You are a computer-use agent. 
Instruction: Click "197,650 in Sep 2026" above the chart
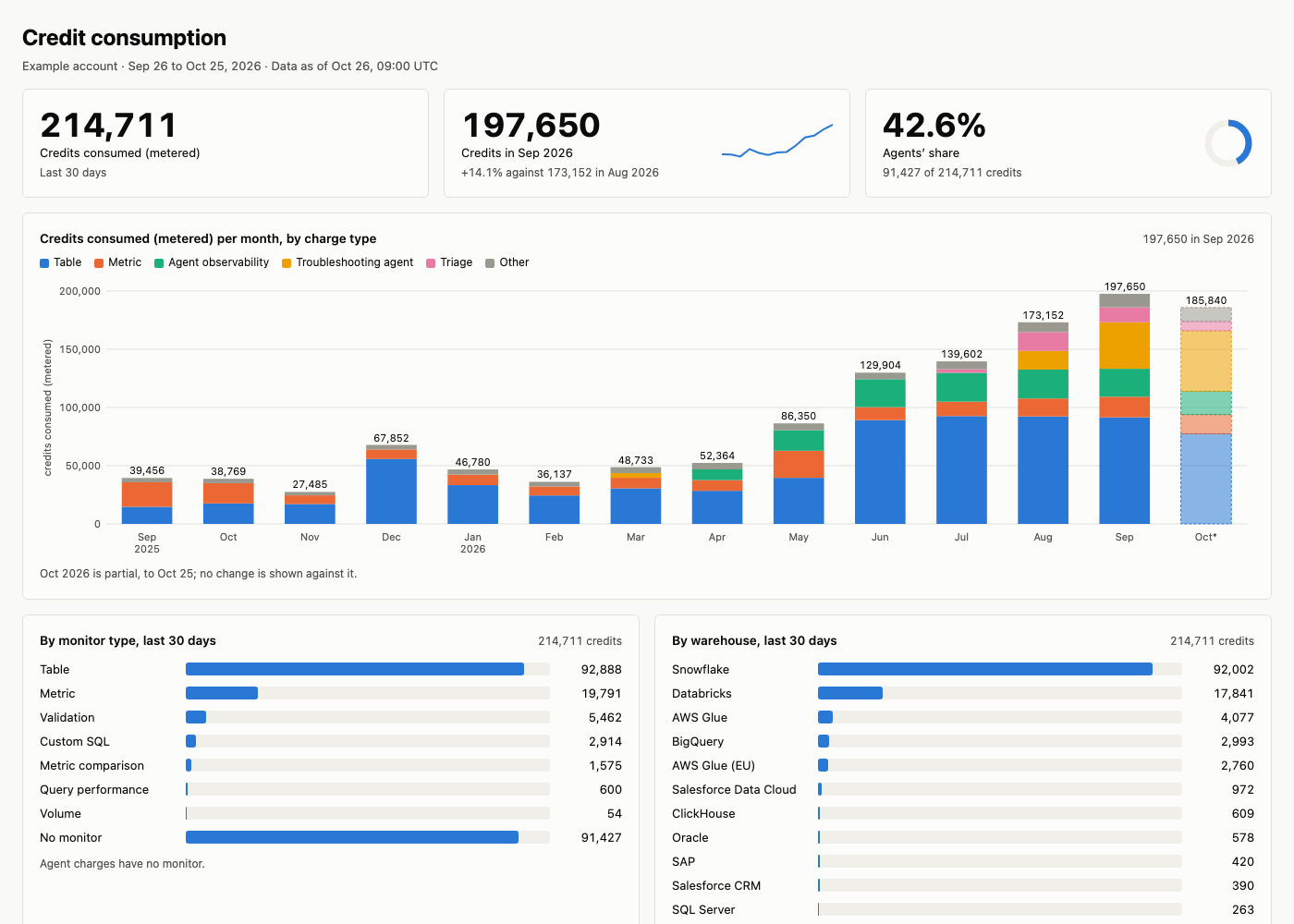point(1199,239)
